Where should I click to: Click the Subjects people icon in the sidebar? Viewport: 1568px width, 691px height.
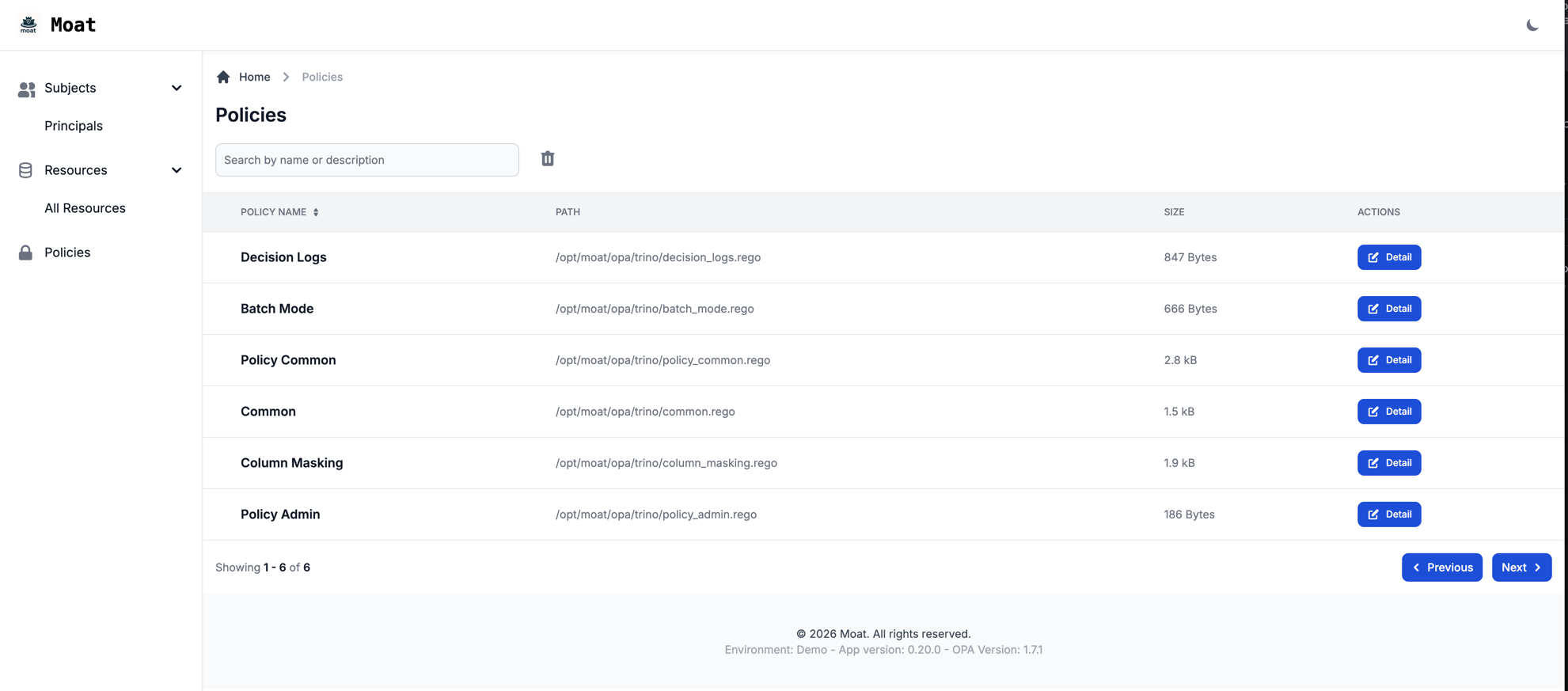[x=26, y=89]
